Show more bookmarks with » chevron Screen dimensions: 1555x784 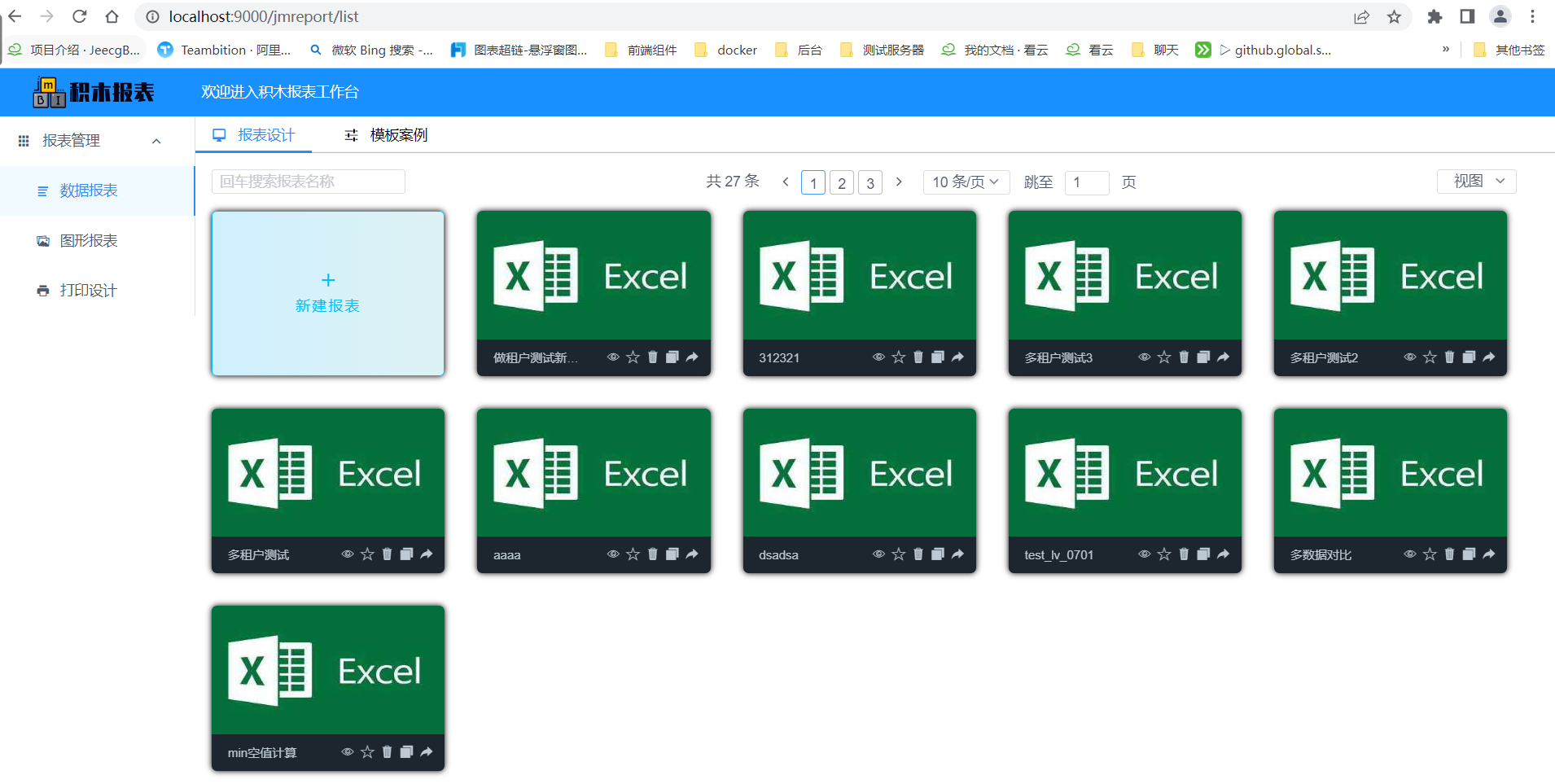[x=1446, y=50]
